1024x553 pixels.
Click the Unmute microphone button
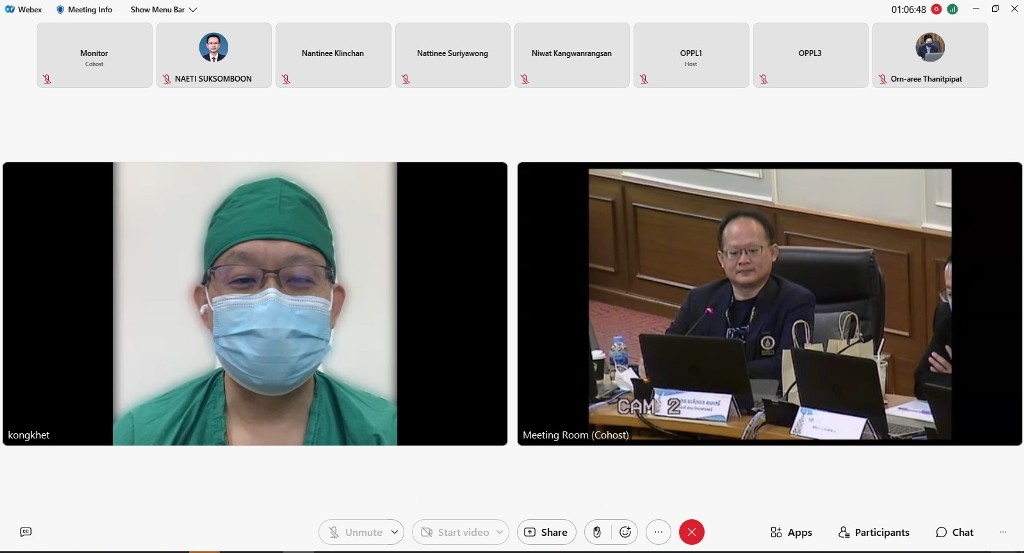tap(354, 532)
